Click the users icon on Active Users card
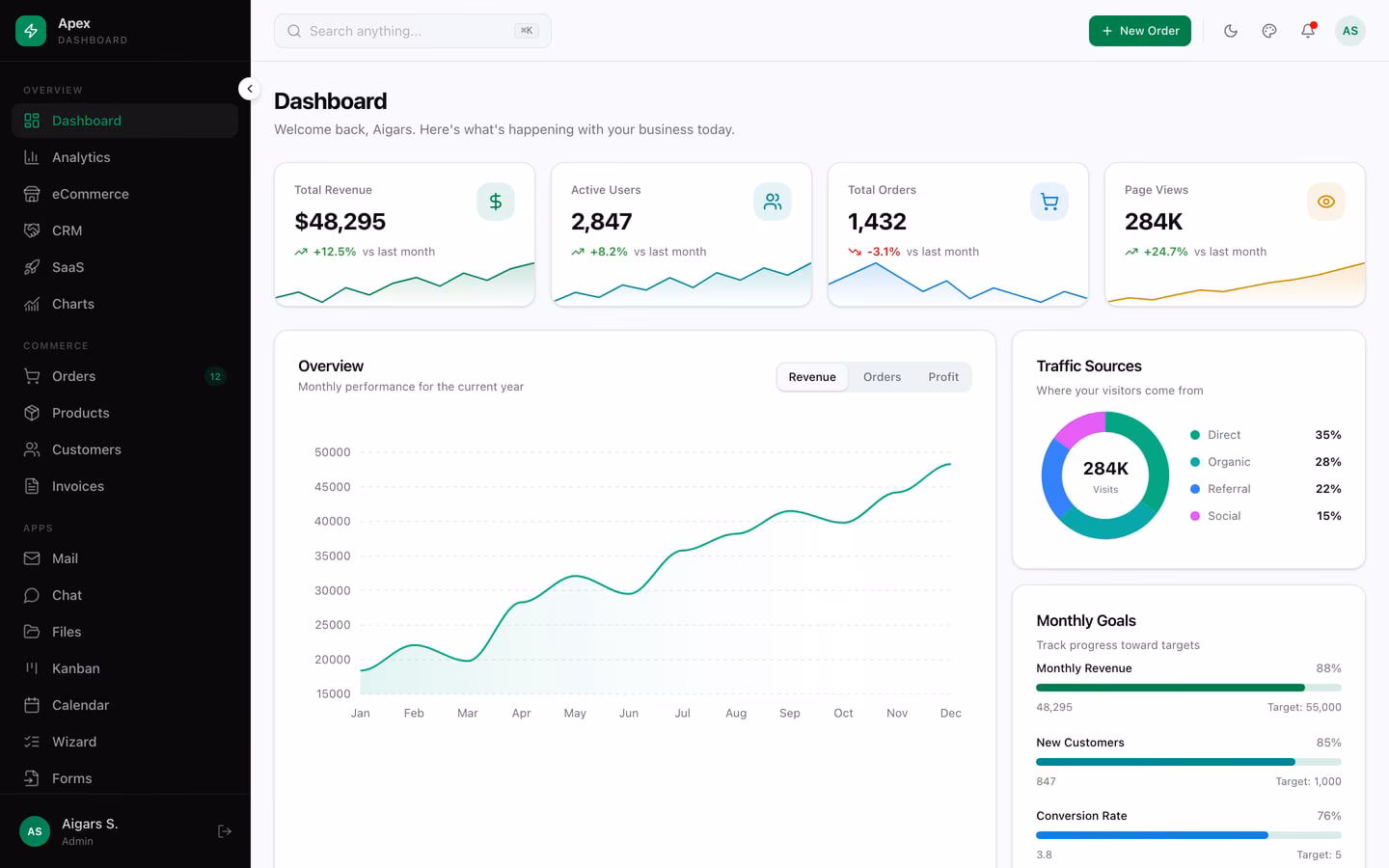 click(773, 202)
